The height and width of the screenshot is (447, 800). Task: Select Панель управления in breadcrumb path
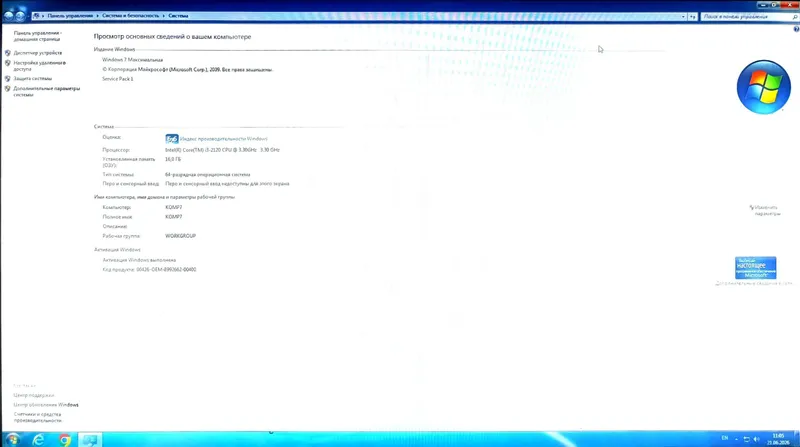pos(70,16)
